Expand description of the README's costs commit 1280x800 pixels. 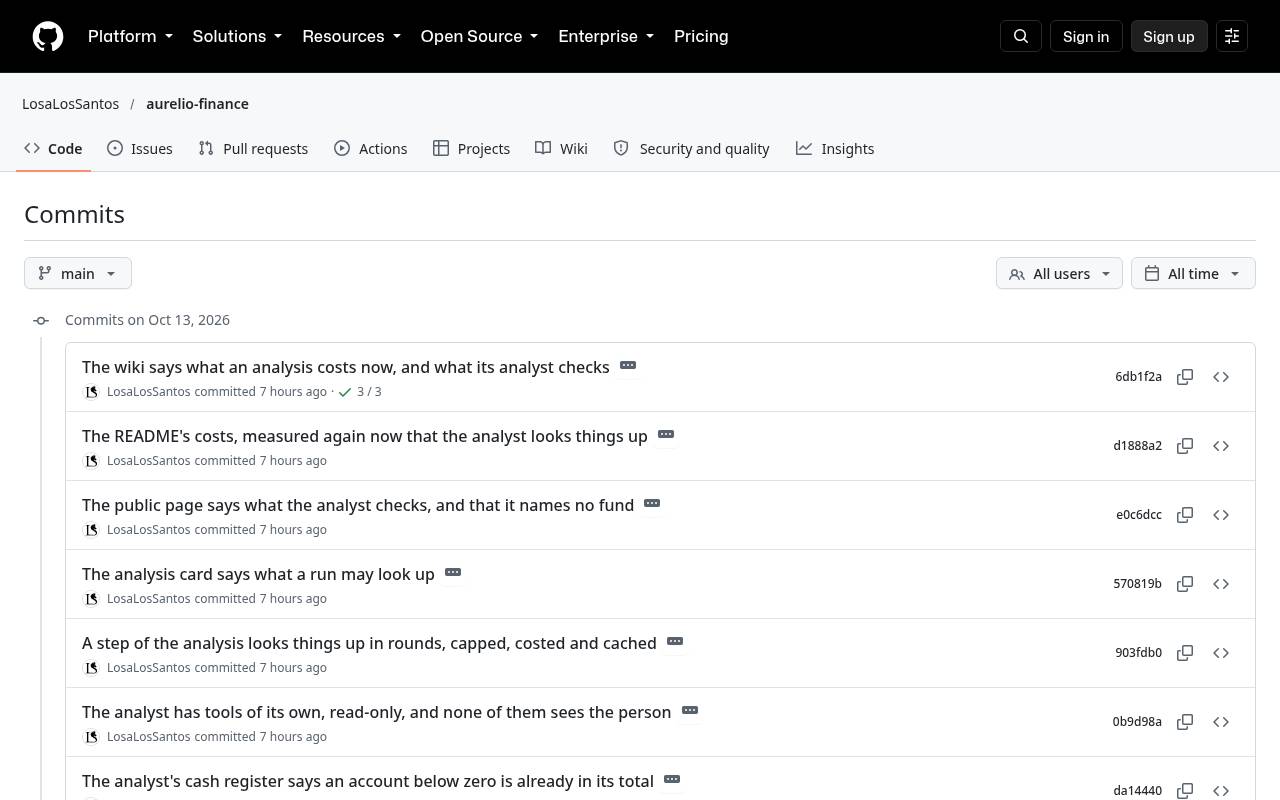click(x=666, y=434)
